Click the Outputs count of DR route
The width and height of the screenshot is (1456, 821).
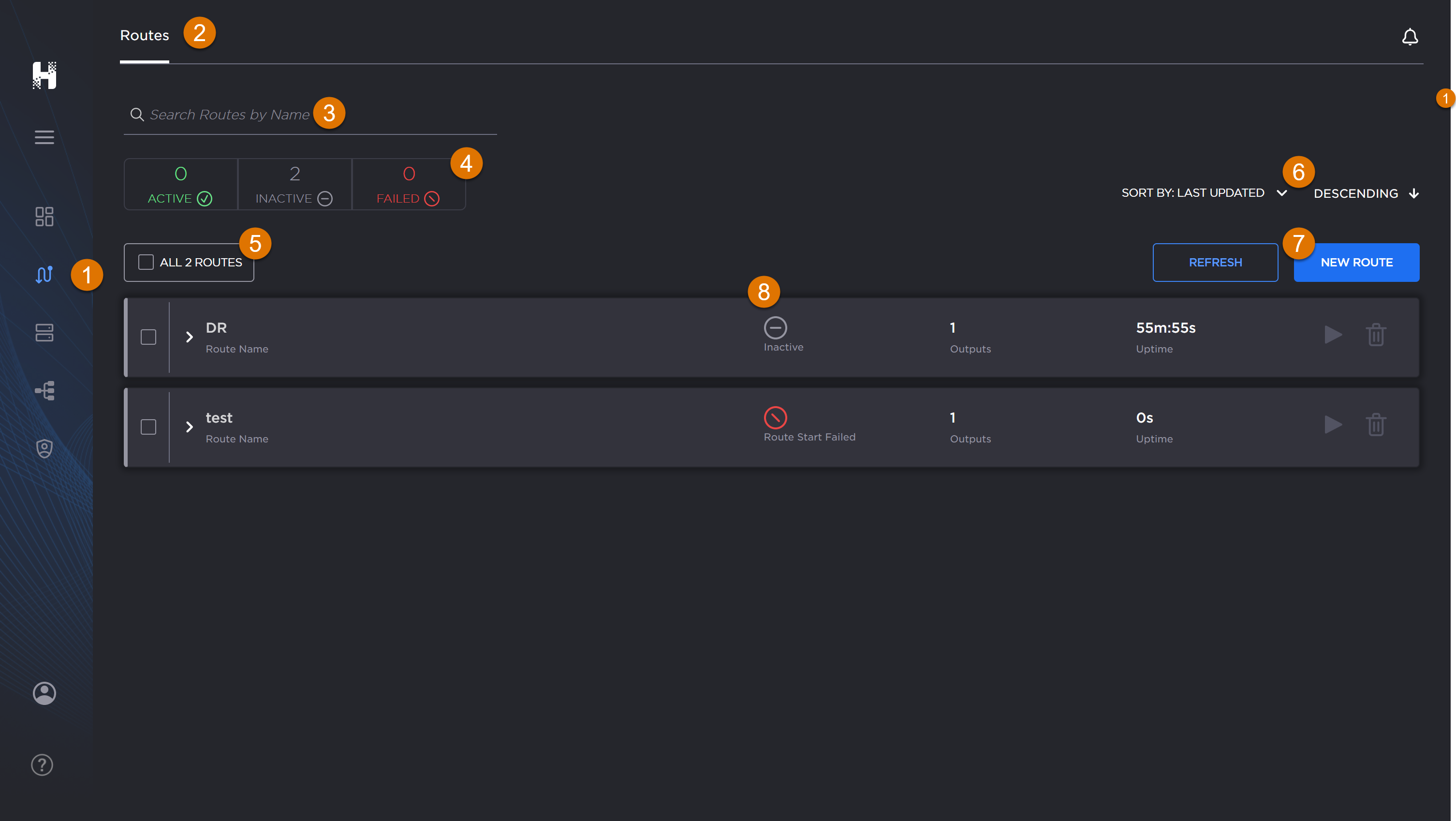point(953,328)
